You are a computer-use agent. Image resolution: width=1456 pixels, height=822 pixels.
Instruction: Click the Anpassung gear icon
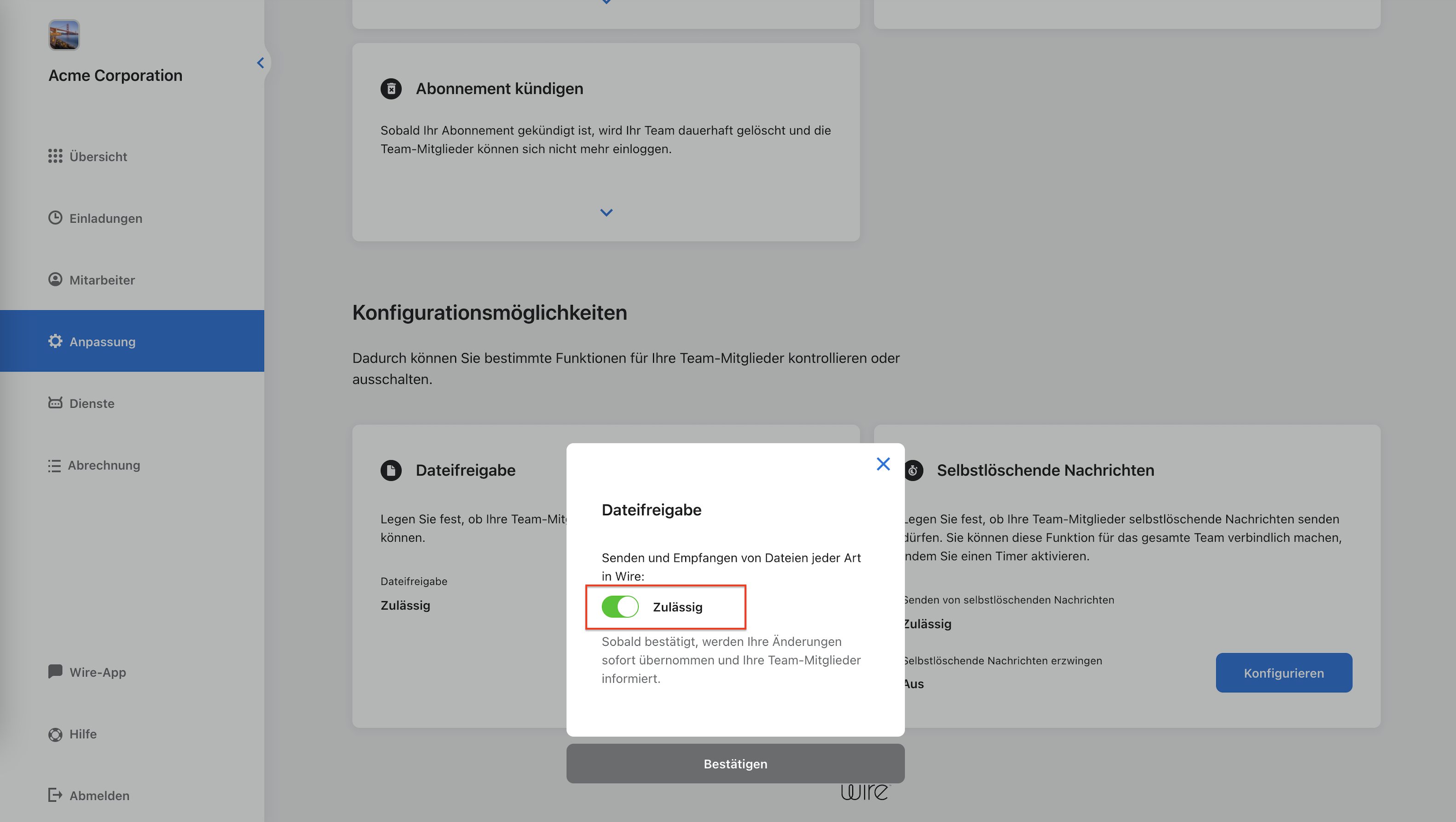[55, 341]
